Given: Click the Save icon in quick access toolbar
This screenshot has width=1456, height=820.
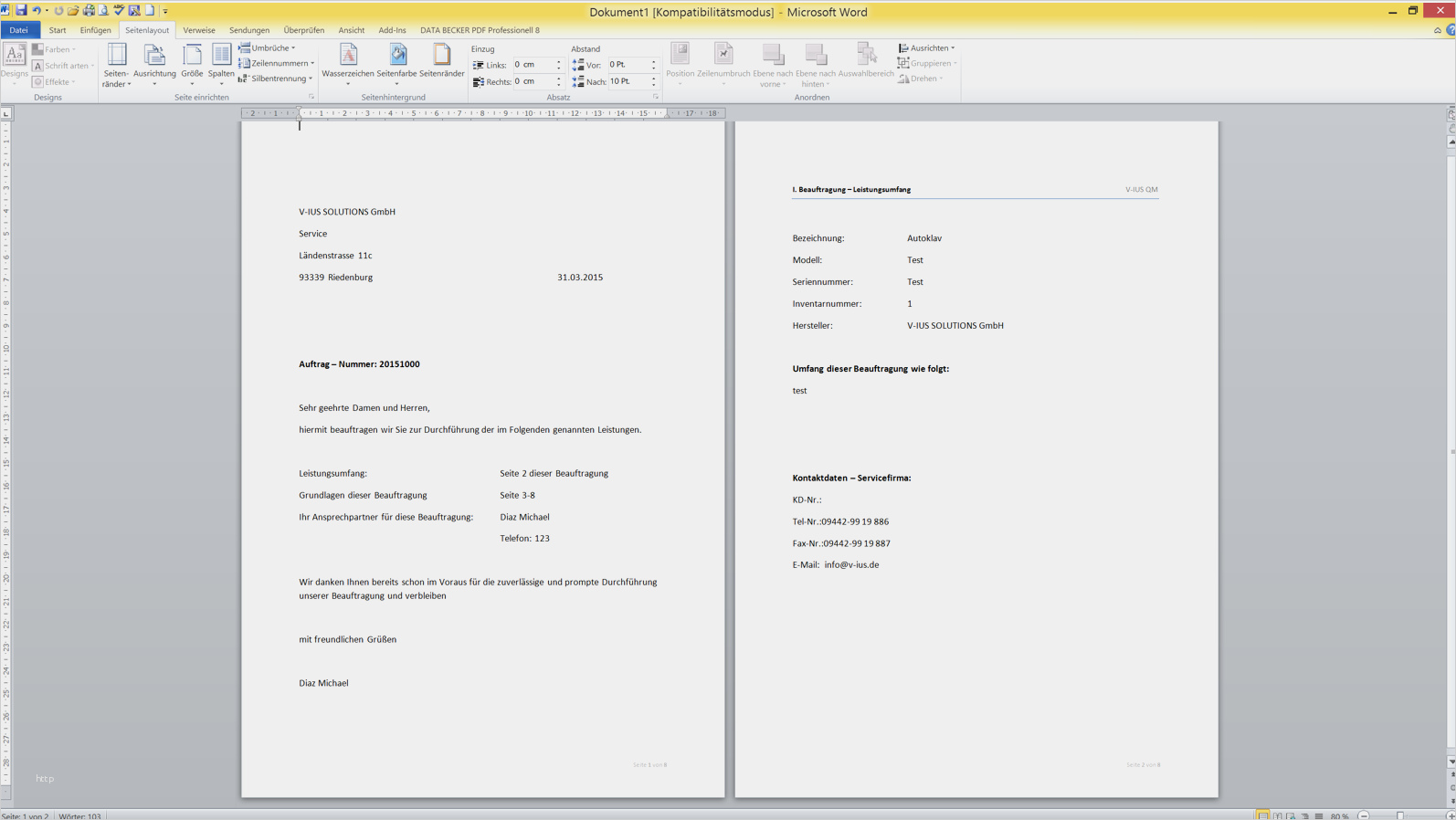Looking at the screenshot, I should coord(21,11).
